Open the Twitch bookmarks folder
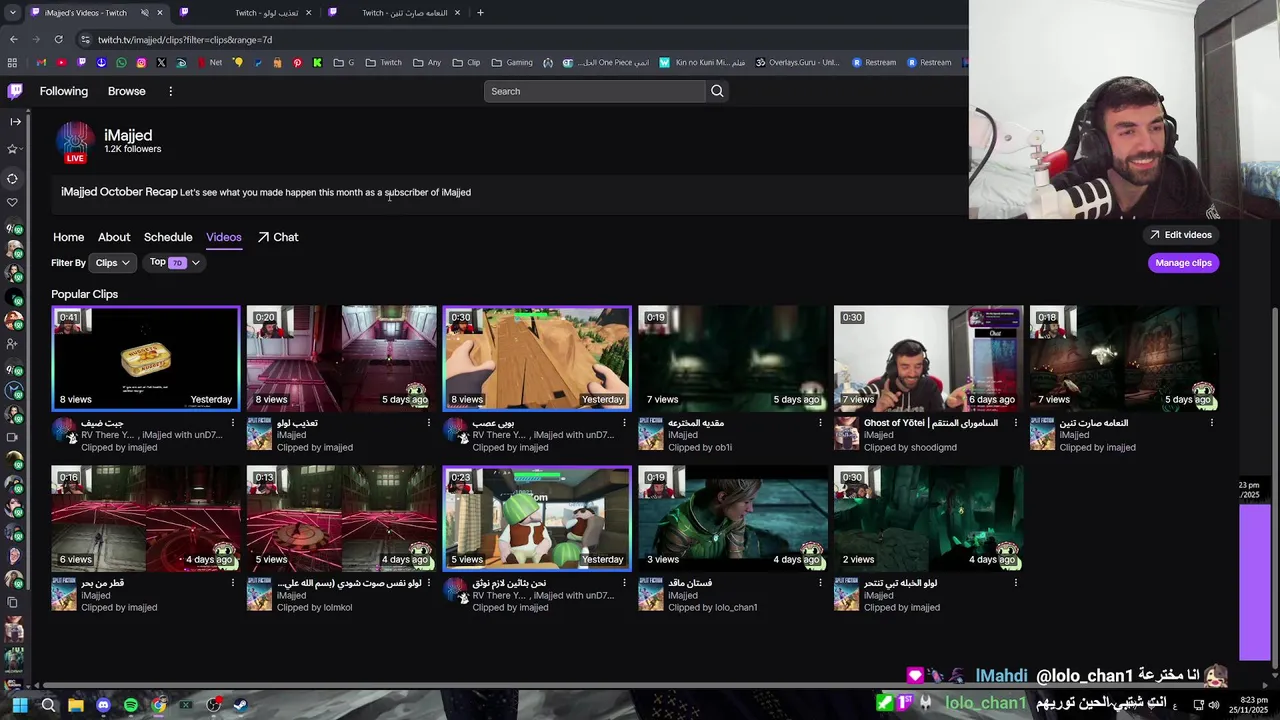 384,62
